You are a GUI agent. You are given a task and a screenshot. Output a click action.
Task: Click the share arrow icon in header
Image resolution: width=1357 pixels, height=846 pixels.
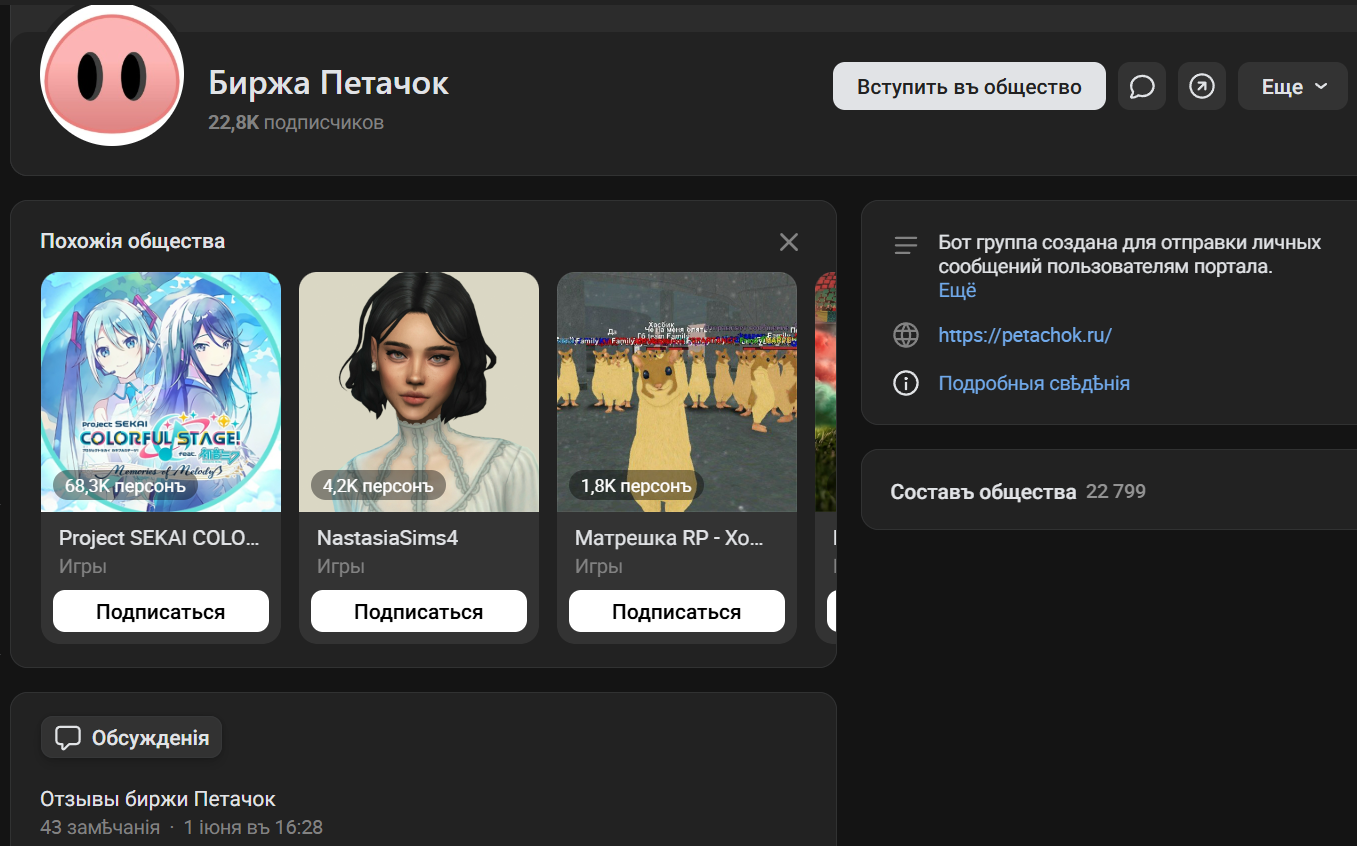coord(1202,86)
